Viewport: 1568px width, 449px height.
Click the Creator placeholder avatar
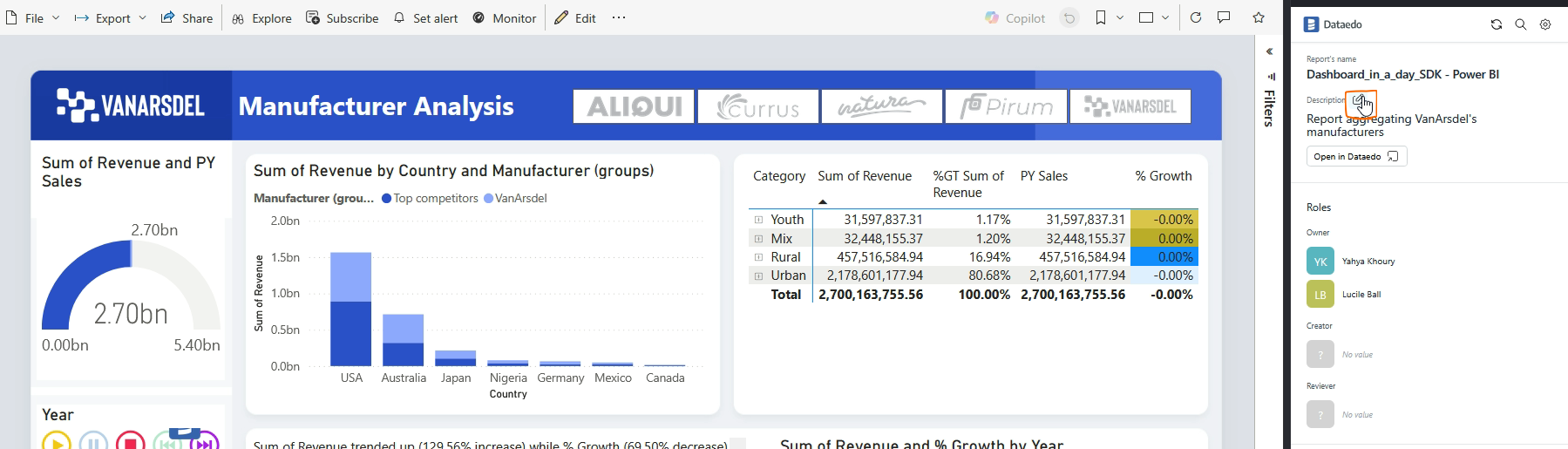(1320, 354)
